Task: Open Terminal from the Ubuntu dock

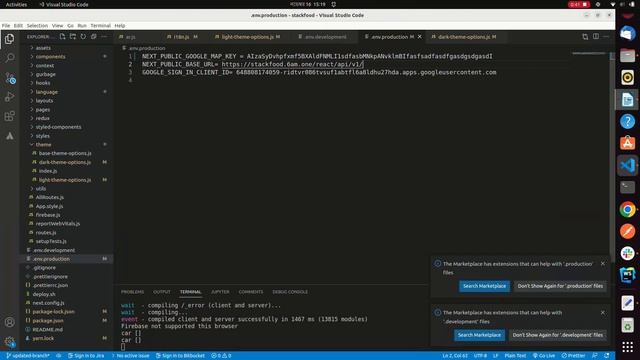Action: click(627, 187)
